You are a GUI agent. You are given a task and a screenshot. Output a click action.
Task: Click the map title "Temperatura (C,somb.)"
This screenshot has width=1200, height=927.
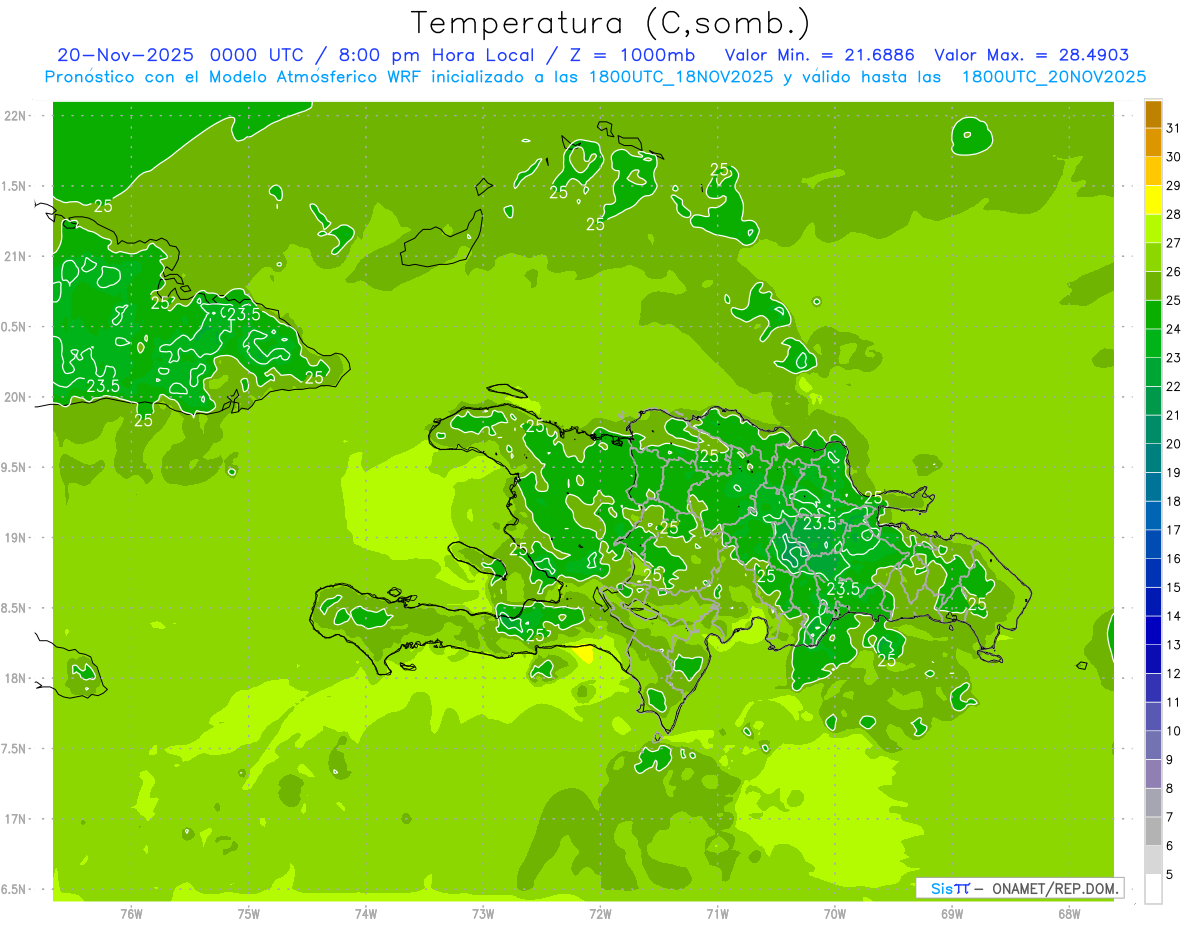coord(610,23)
